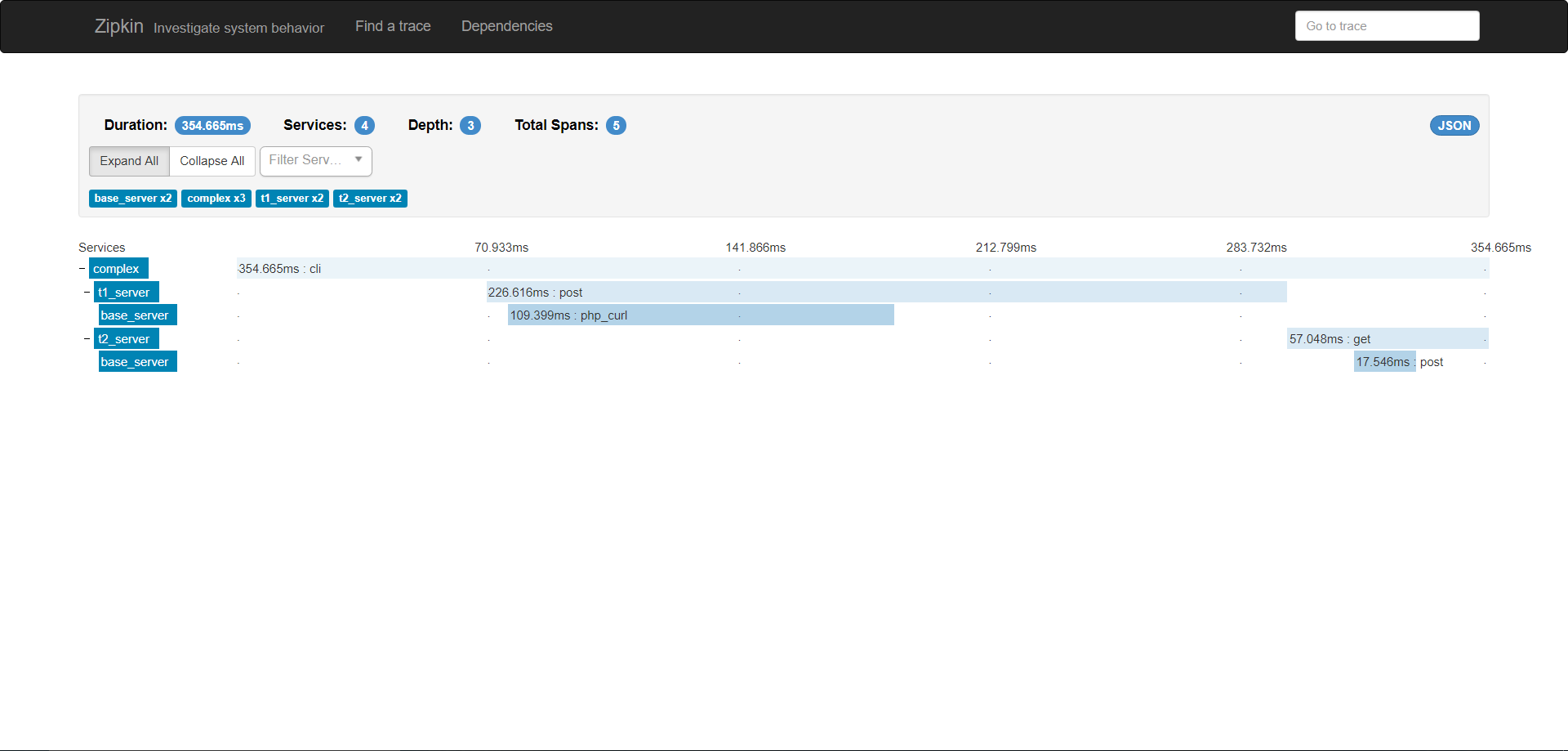Click Investigate system behavior tagline
Image resolution: width=1568 pixels, height=751 pixels.
tap(238, 28)
